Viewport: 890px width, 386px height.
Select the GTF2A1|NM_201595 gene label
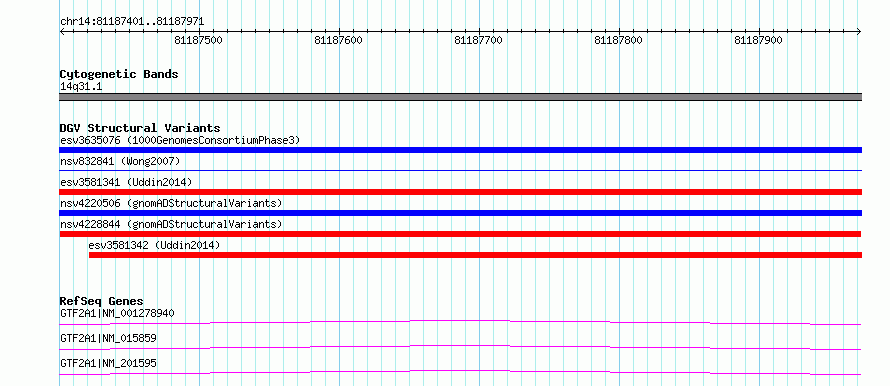[x=108, y=363]
